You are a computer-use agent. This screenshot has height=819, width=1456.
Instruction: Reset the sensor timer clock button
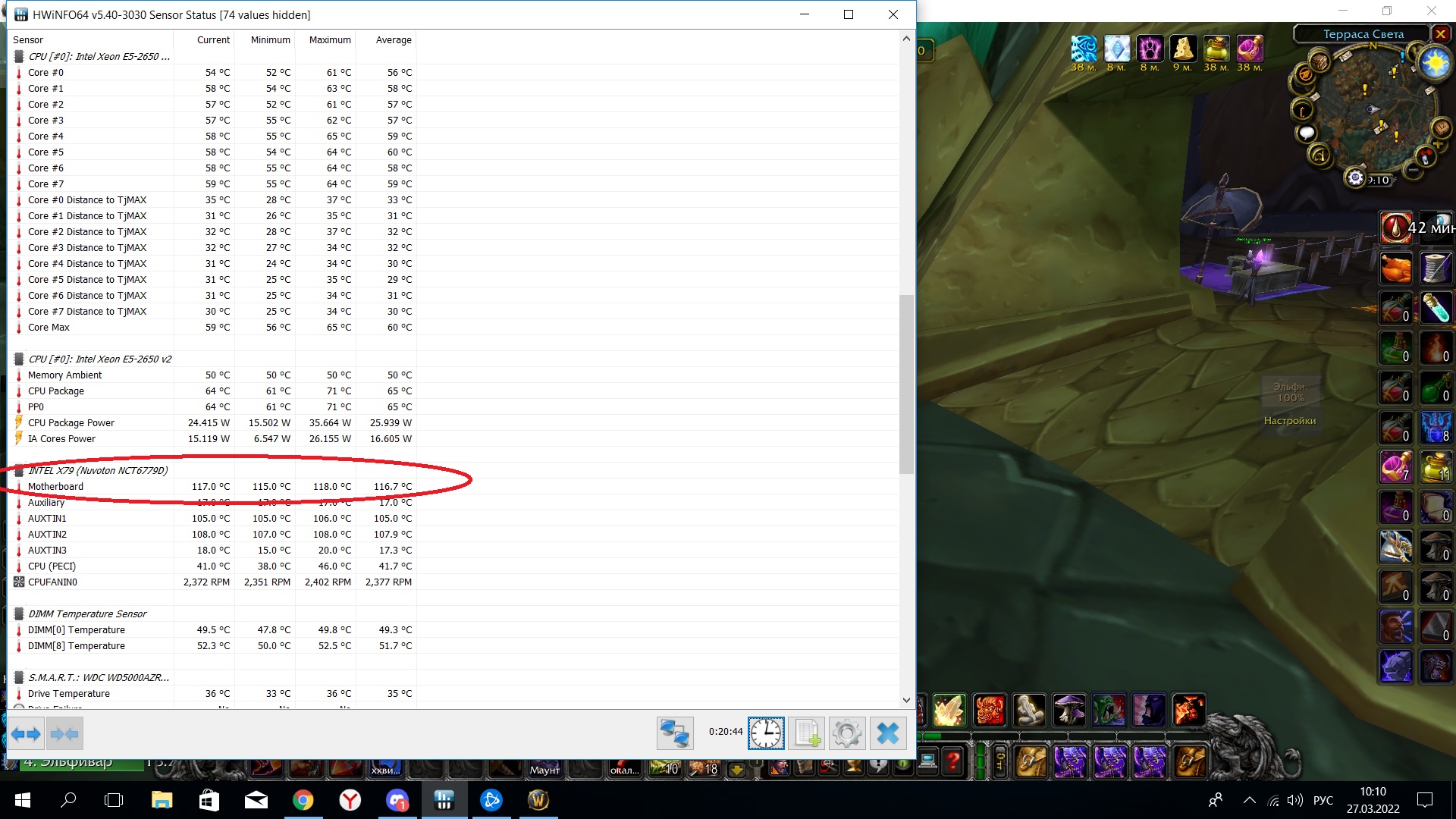click(766, 733)
